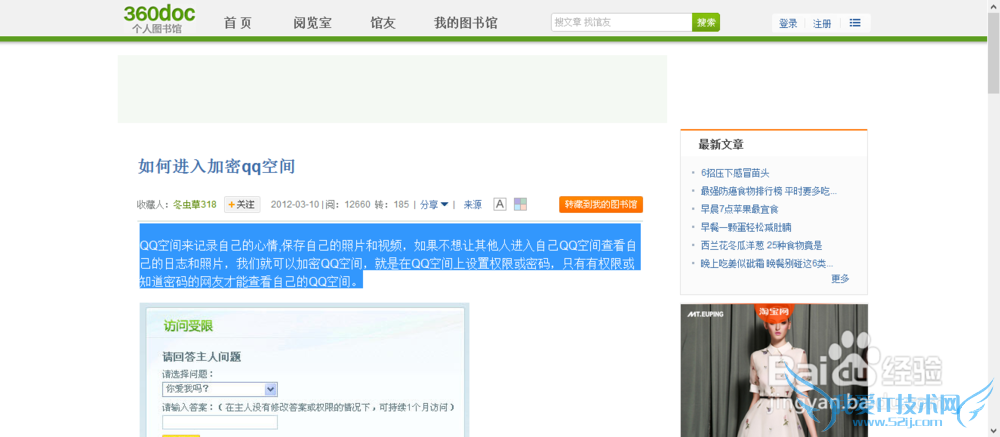
Task: Go to 首页 in the top nav
Action: point(238,24)
